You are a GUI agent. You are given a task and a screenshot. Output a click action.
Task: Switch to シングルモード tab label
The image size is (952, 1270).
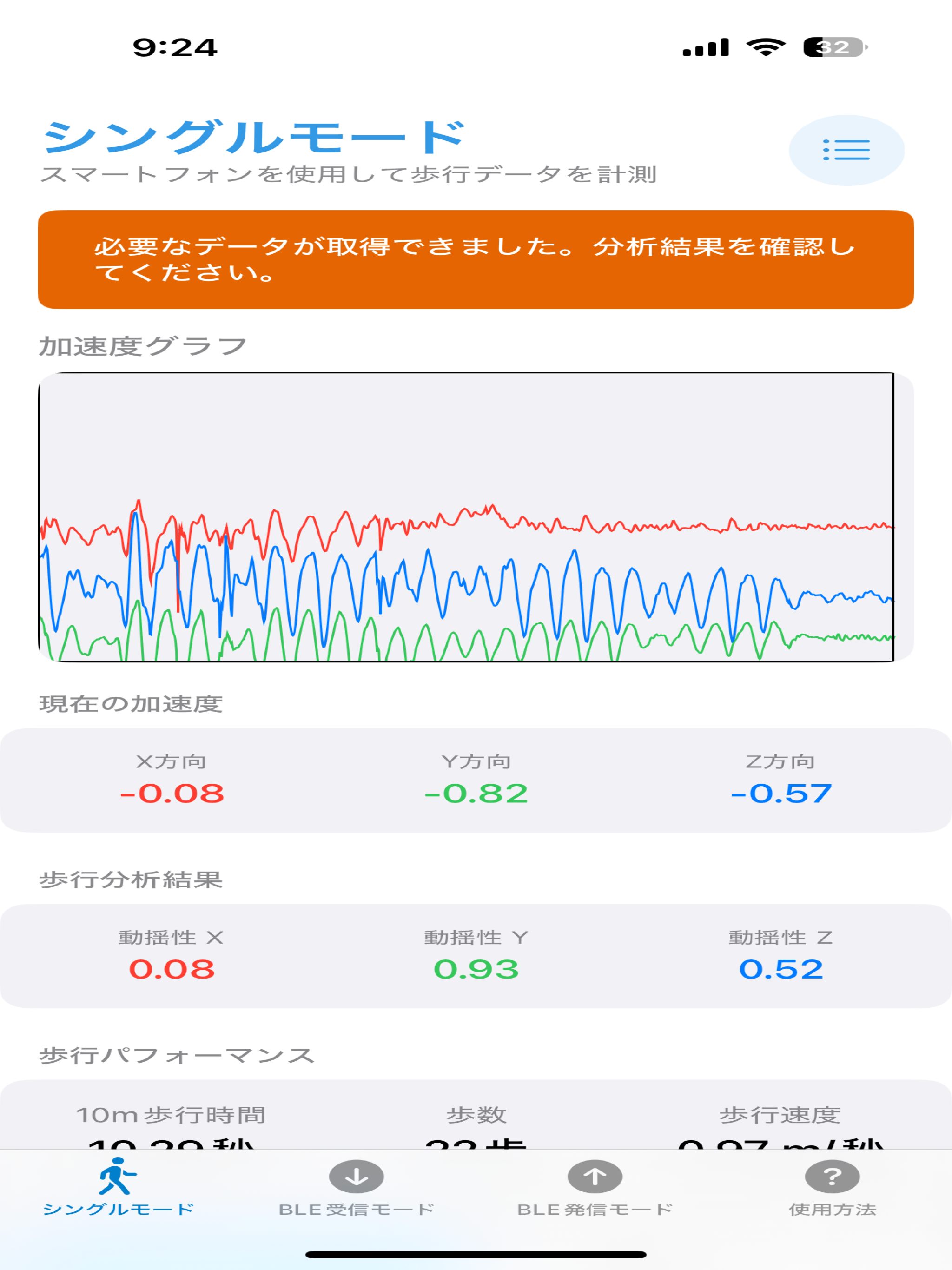tap(119, 1210)
